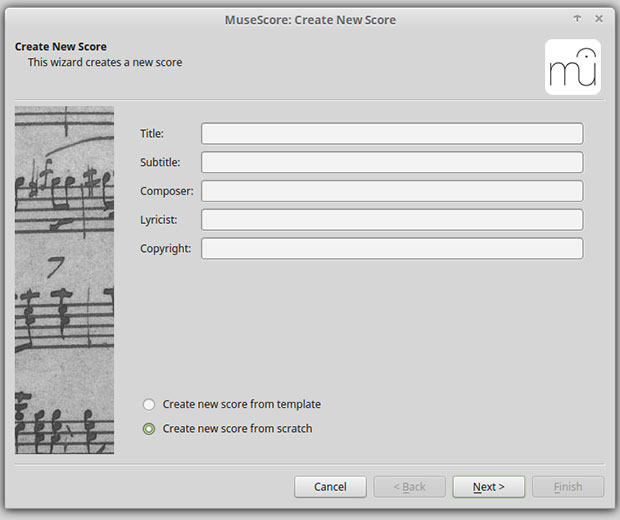
Task: Click the Subtitle input field
Action: coord(392,162)
